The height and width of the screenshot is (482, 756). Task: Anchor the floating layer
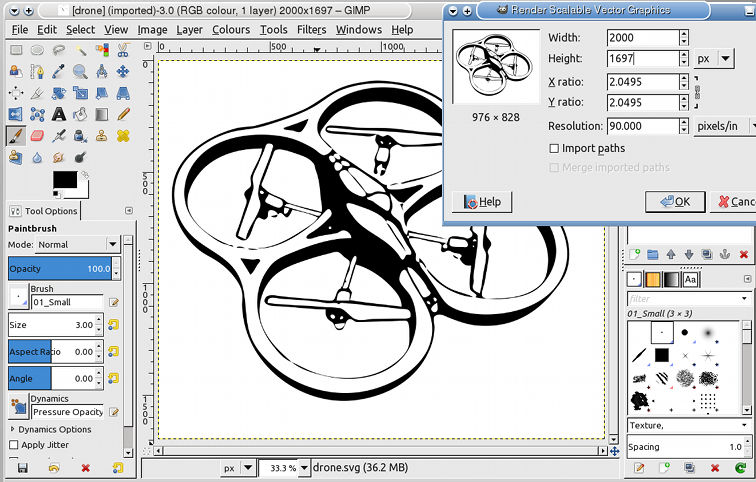725,254
